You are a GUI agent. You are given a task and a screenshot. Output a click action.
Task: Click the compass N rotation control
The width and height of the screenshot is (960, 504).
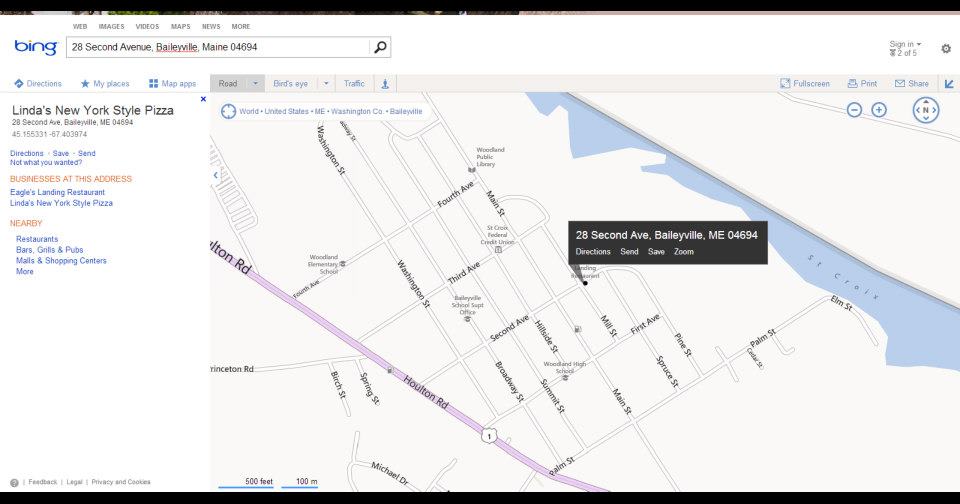click(x=926, y=110)
